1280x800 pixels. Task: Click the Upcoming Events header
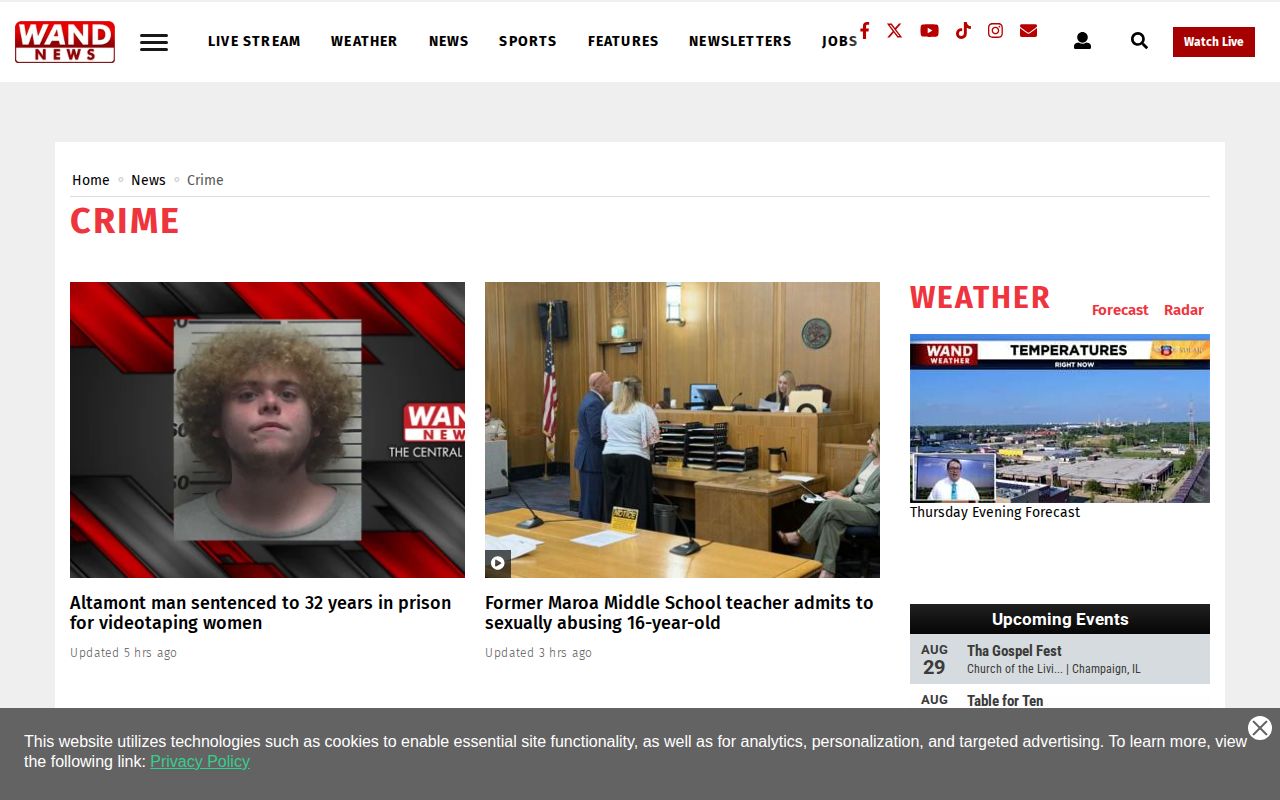[1060, 619]
